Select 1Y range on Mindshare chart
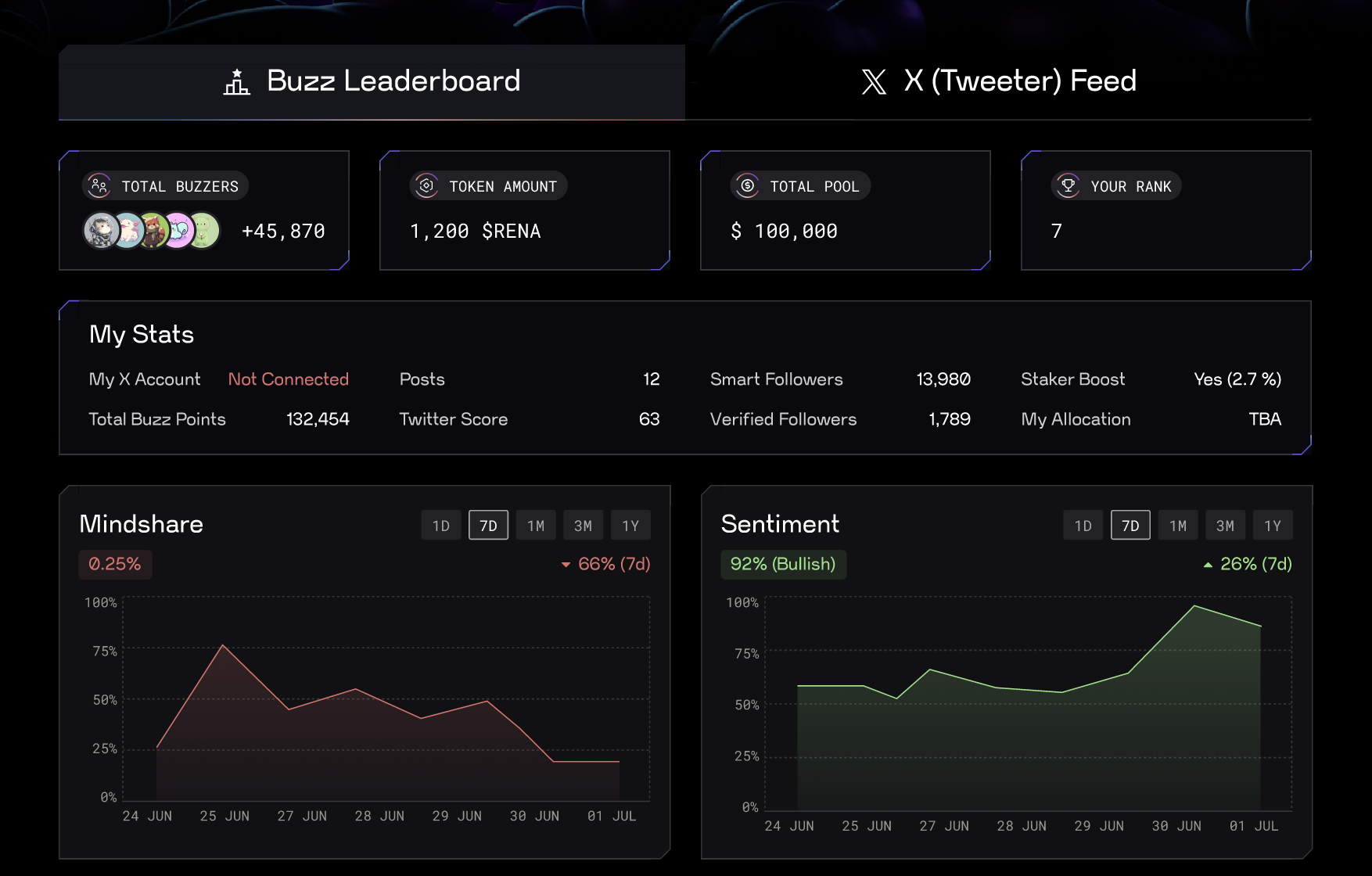Viewport: 1372px width, 876px height. pyautogui.click(x=630, y=526)
